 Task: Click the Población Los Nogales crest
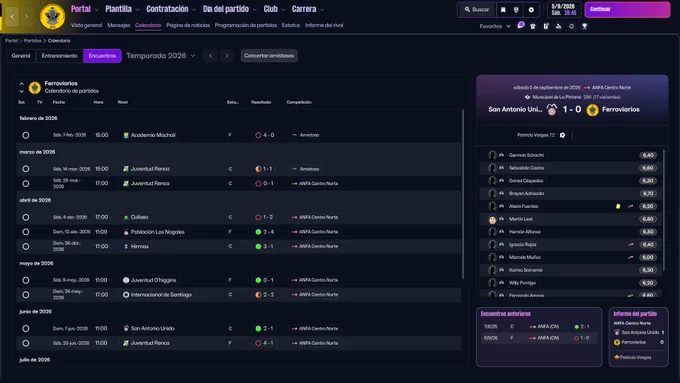(126, 232)
